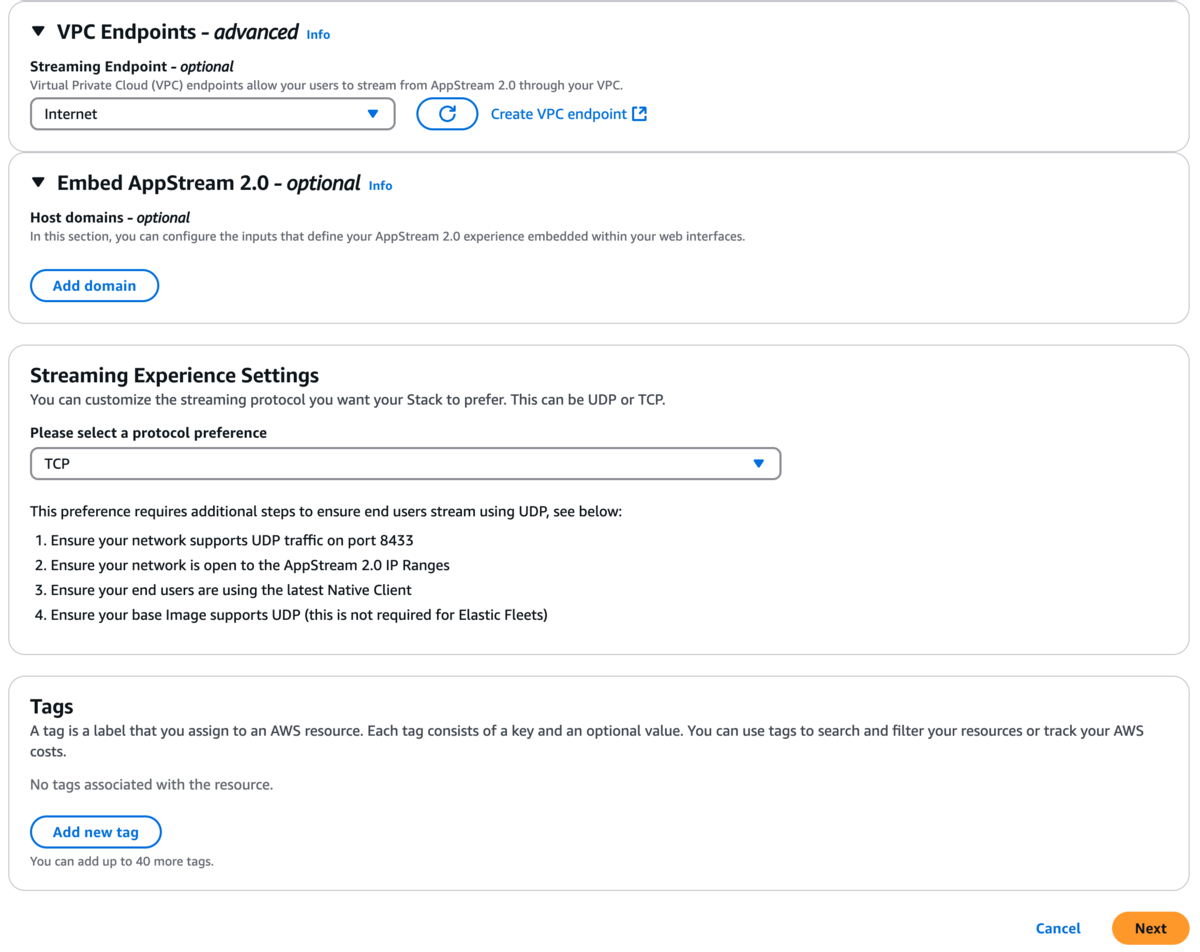Screen dimensions: 1200x952
Task: Click the blue arrow in Internet dropdown
Action: coord(373,114)
